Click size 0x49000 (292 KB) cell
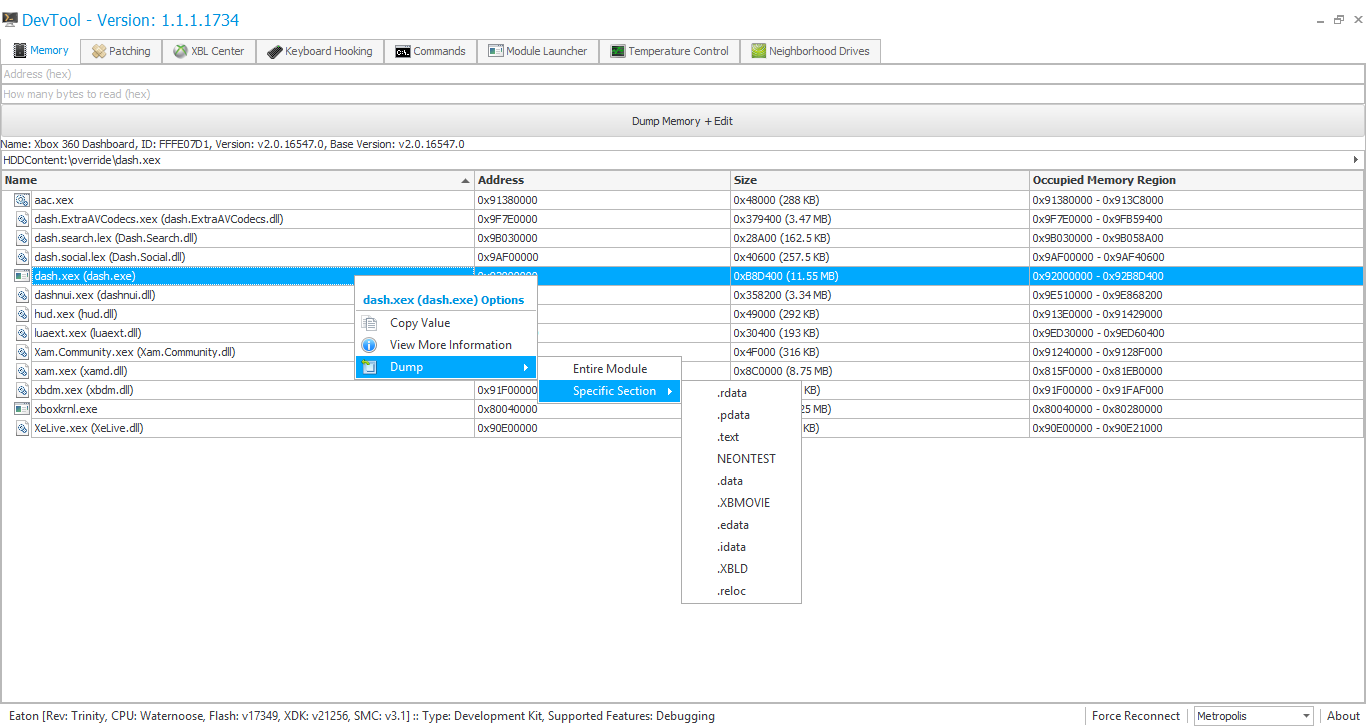 pyautogui.click(x=880, y=314)
